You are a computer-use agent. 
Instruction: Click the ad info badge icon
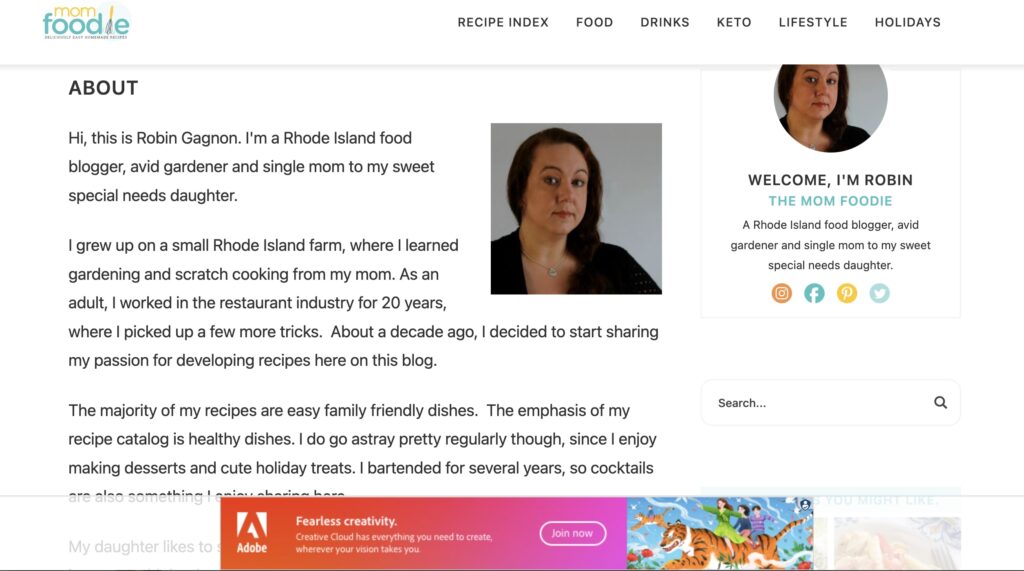(805, 506)
